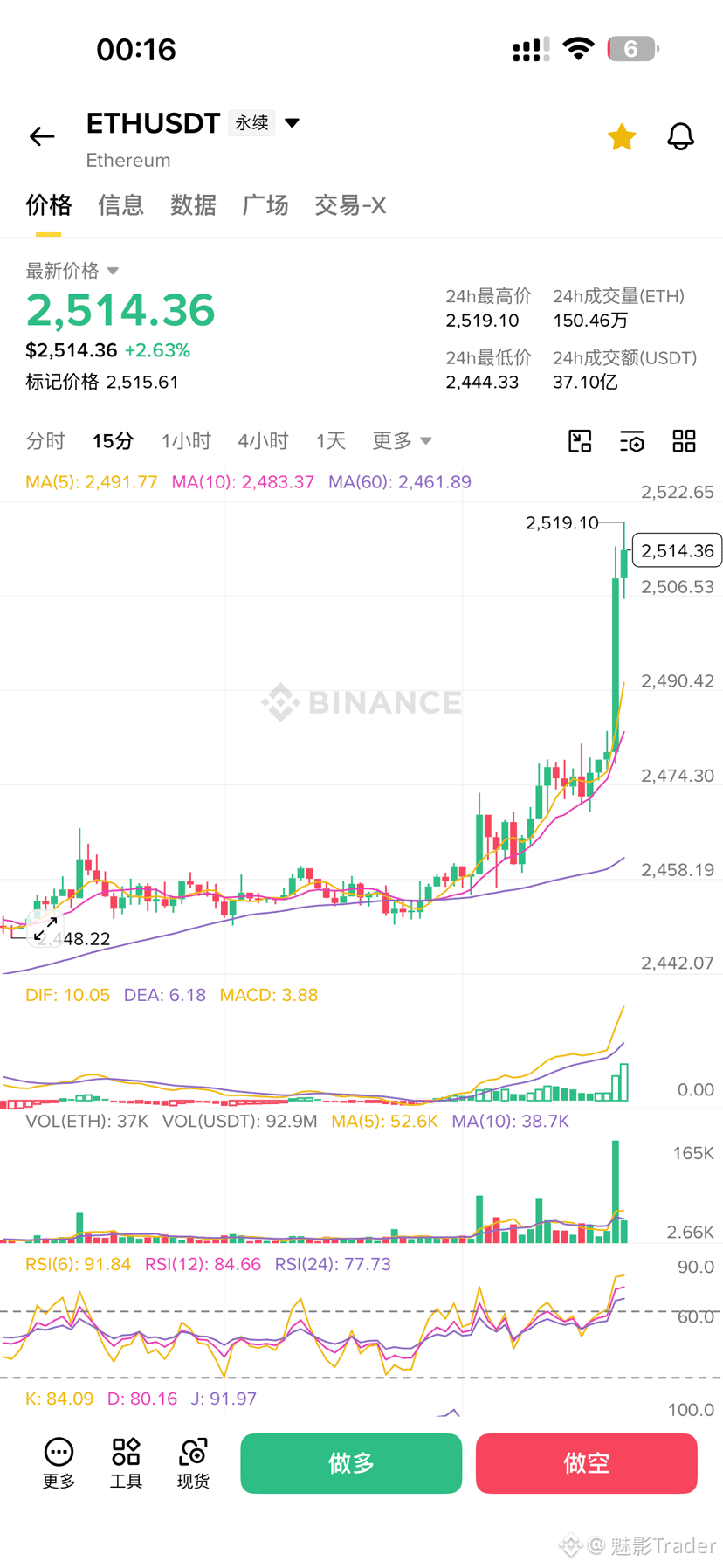Open the chart layout grid icon
723x1568 pixels.
(685, 441)
